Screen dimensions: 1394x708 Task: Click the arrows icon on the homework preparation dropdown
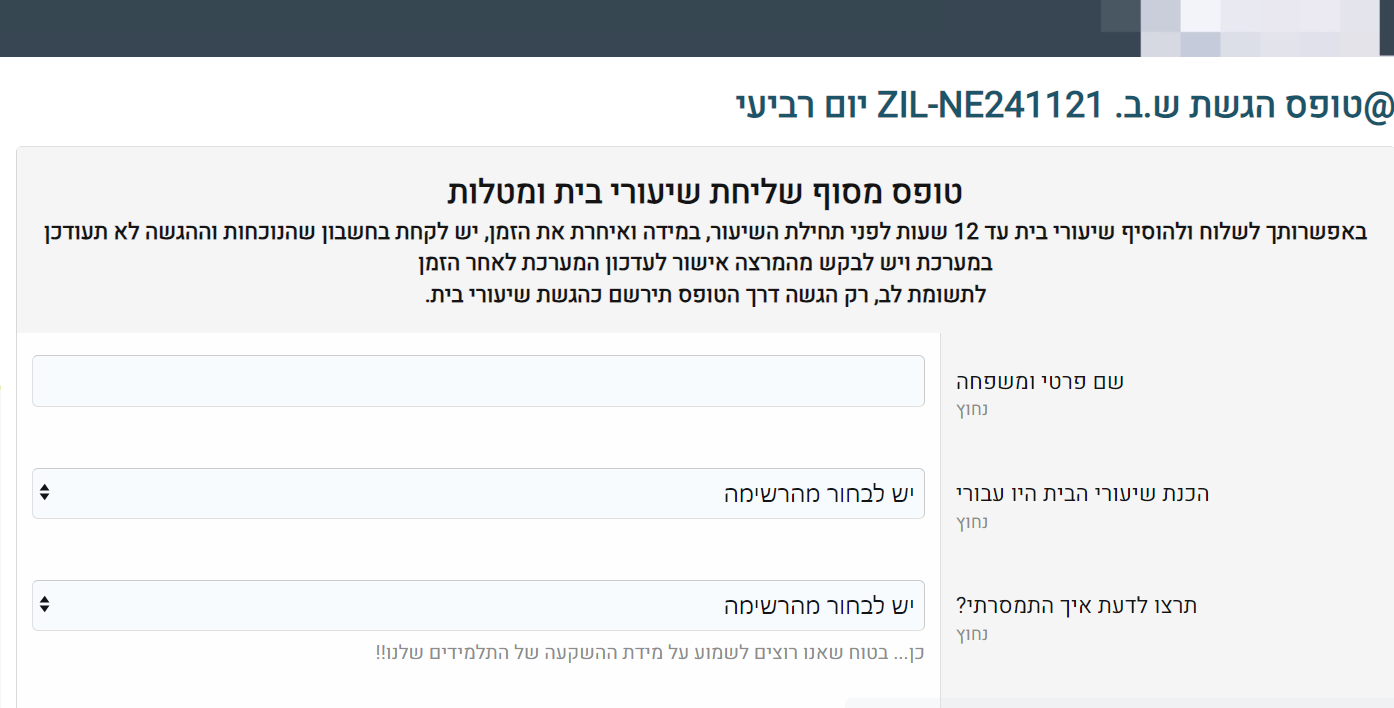[x=44, y=493]
